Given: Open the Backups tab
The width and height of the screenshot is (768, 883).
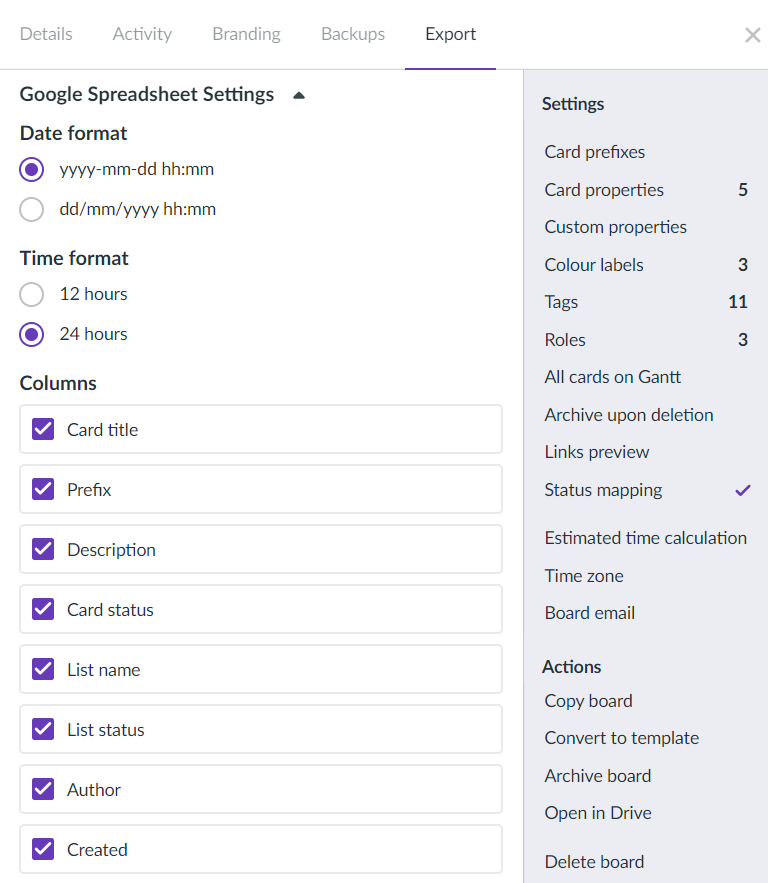Looking at the screenshot, I should [353, 34].
